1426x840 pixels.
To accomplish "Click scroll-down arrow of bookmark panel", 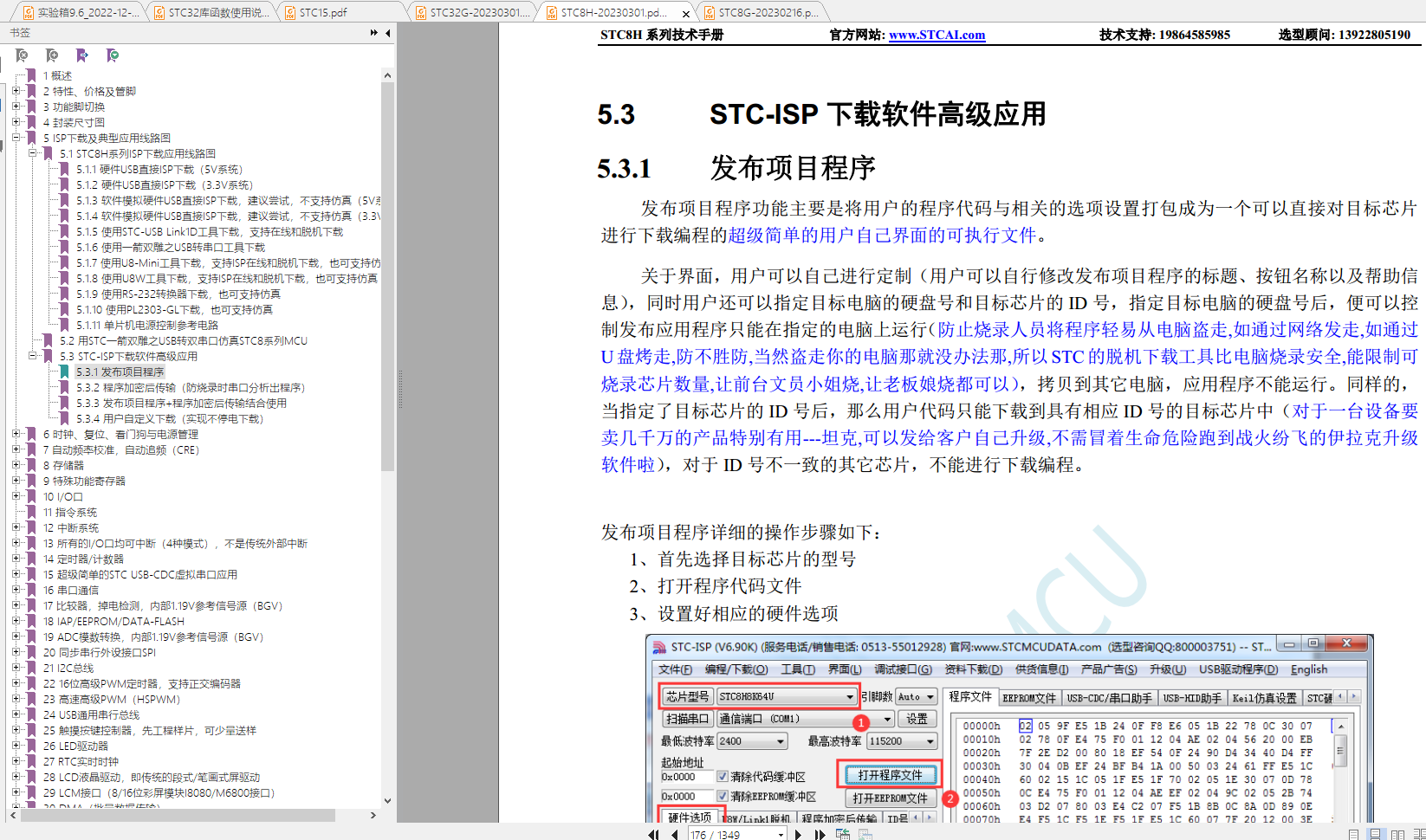I will pos(387,801).
